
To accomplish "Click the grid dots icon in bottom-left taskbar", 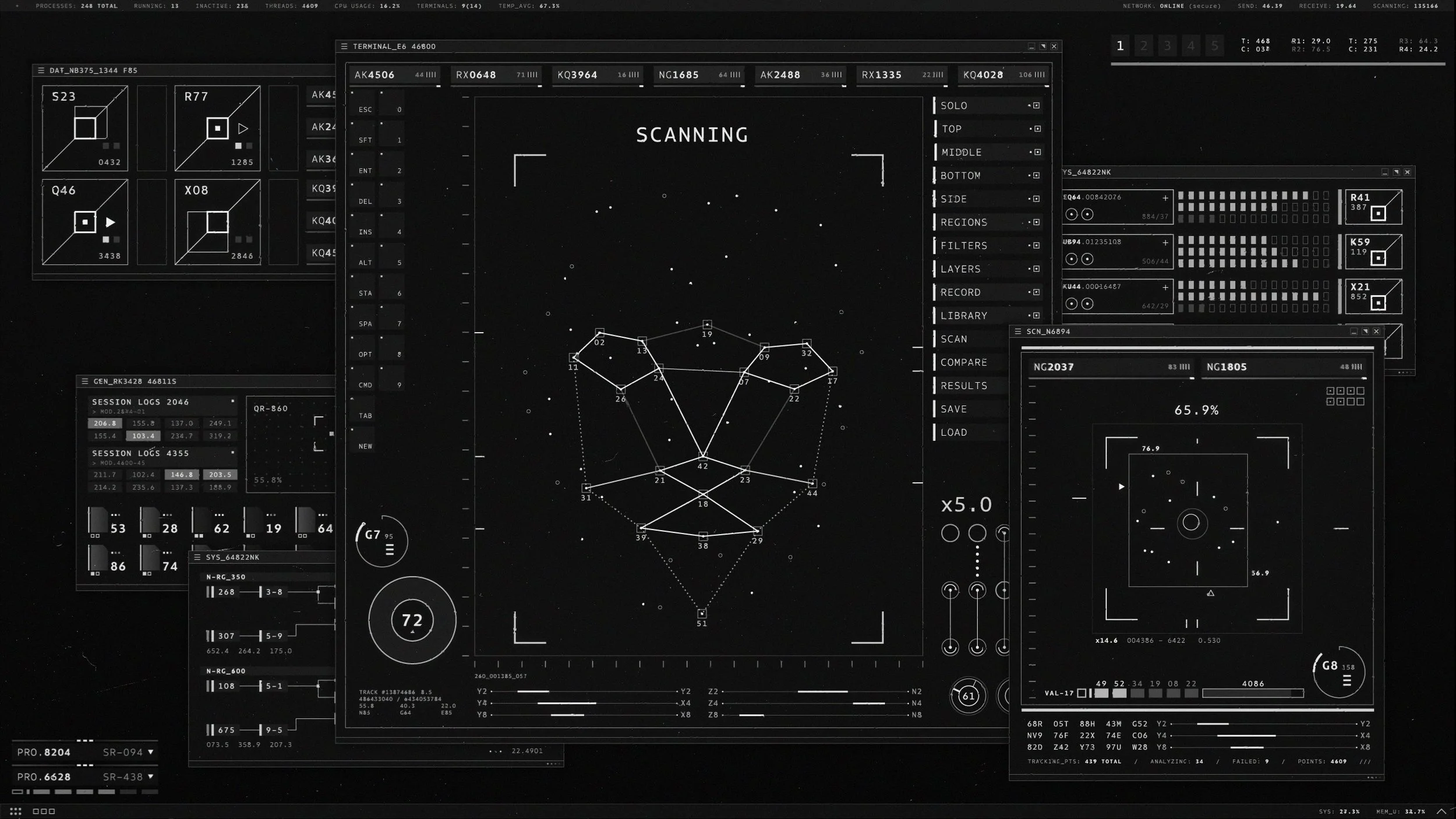I will point(16,811).
